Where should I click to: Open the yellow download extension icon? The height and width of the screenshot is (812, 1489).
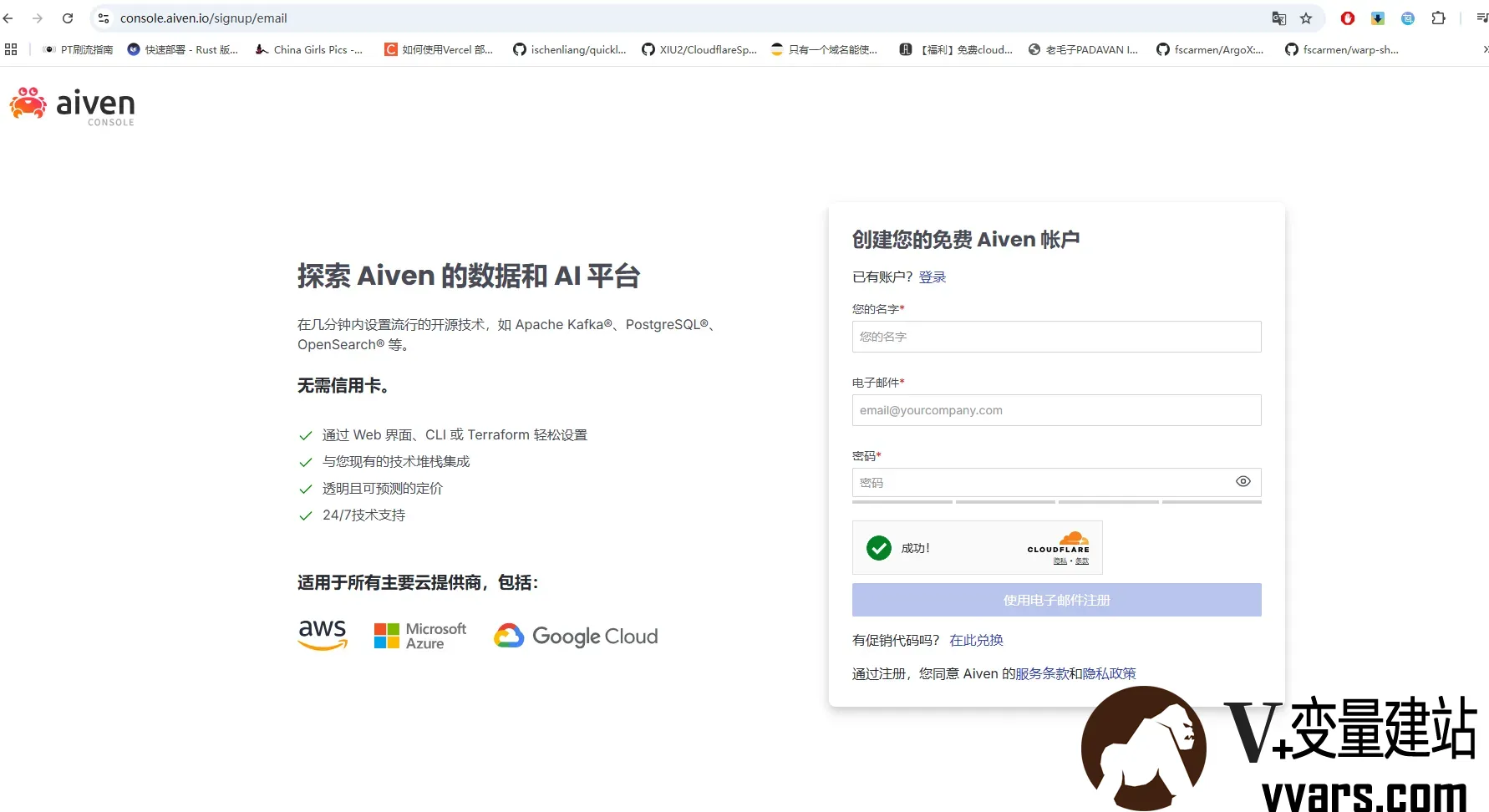coord(1378,18)
